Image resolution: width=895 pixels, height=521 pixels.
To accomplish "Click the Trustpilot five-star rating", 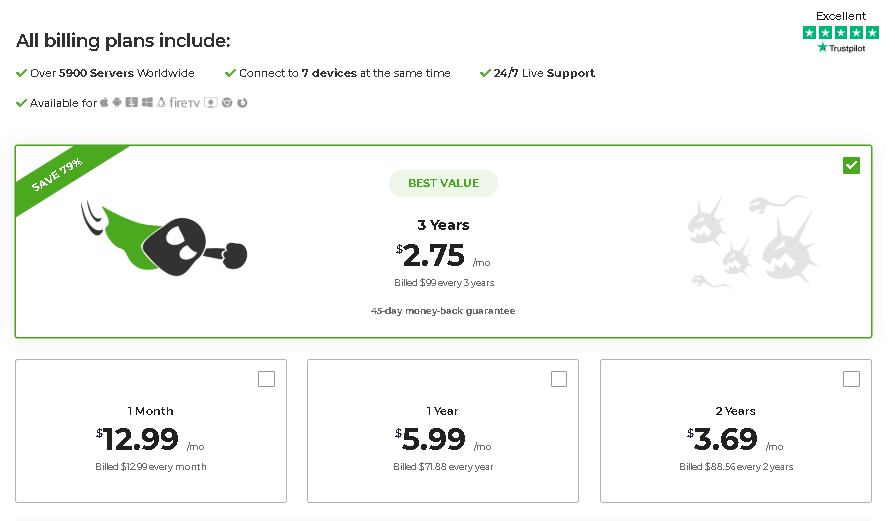I will point(841,33).
